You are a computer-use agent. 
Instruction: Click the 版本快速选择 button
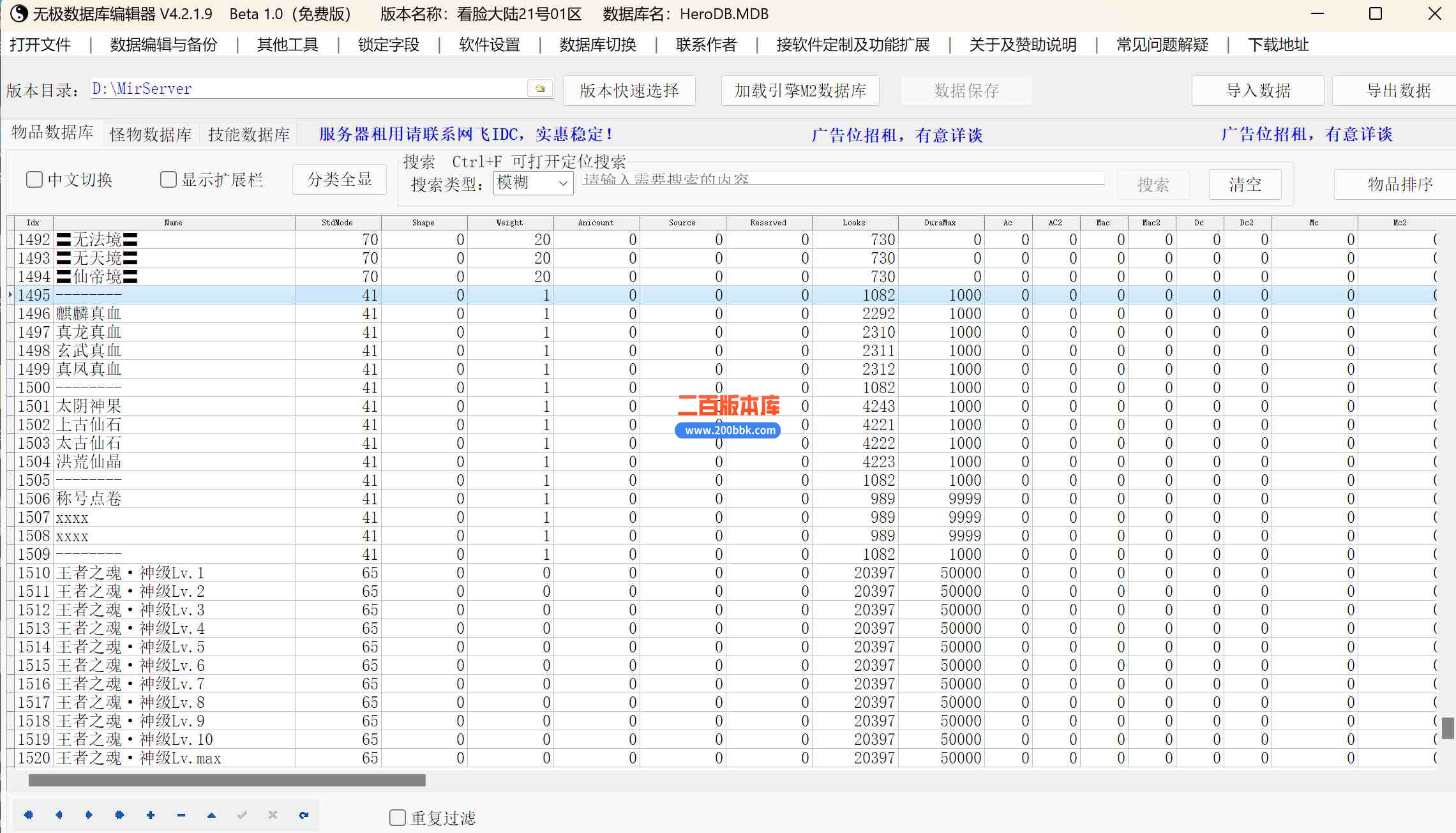pos(629,91)
